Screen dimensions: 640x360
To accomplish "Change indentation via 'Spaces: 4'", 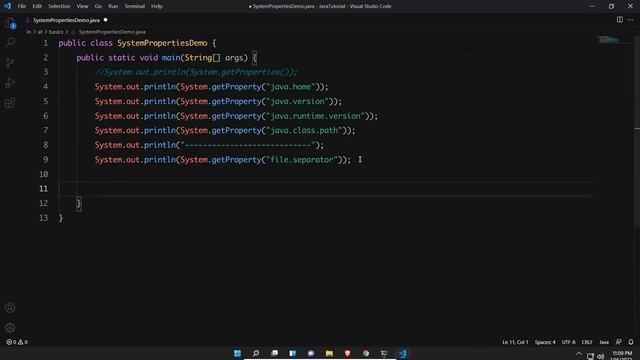I will point(545,342).
